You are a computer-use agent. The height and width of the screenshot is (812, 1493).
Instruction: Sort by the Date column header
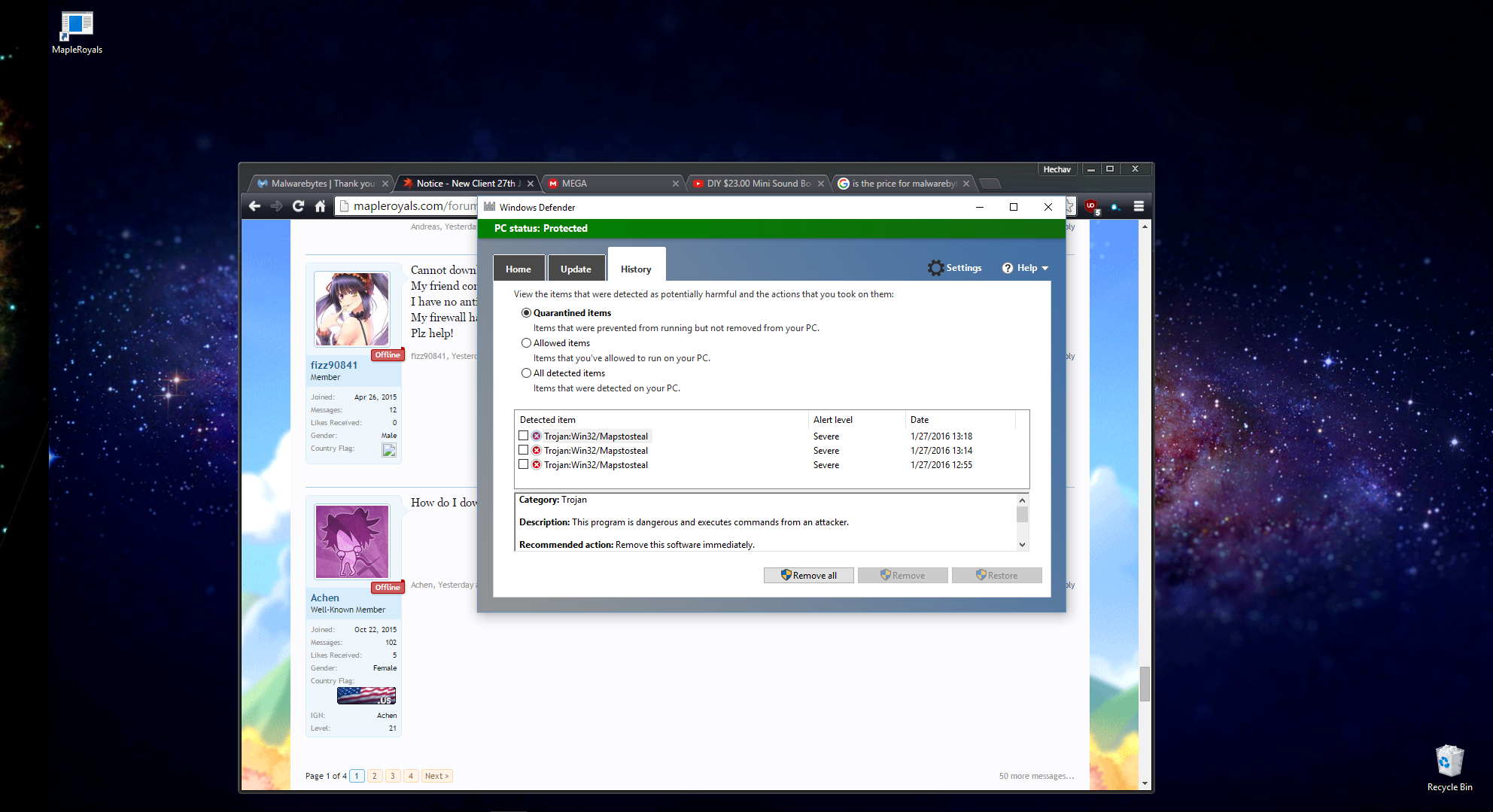click(x=960, y=420)
